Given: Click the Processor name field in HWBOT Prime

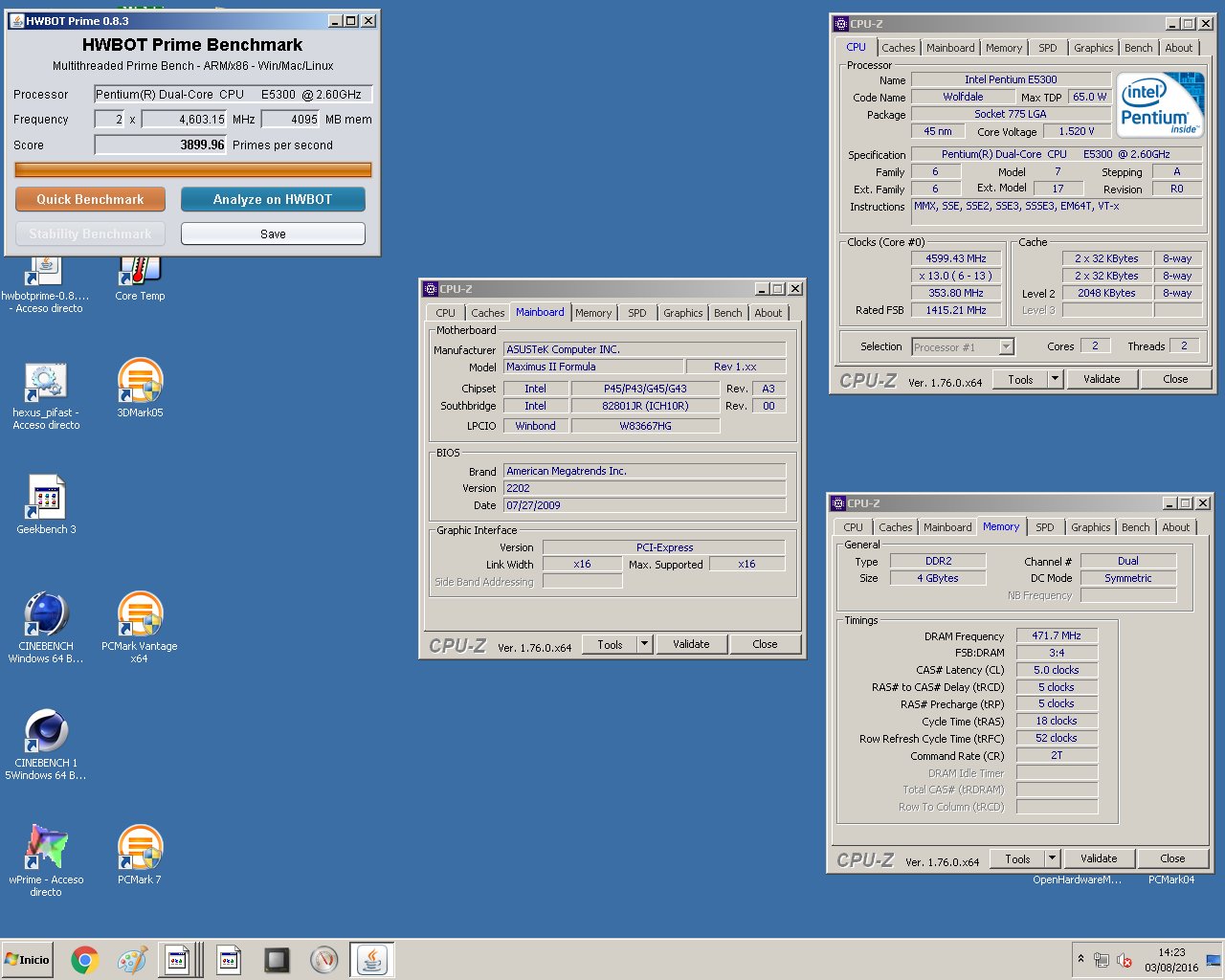Looking at the screenshot, I should [233, 94].
